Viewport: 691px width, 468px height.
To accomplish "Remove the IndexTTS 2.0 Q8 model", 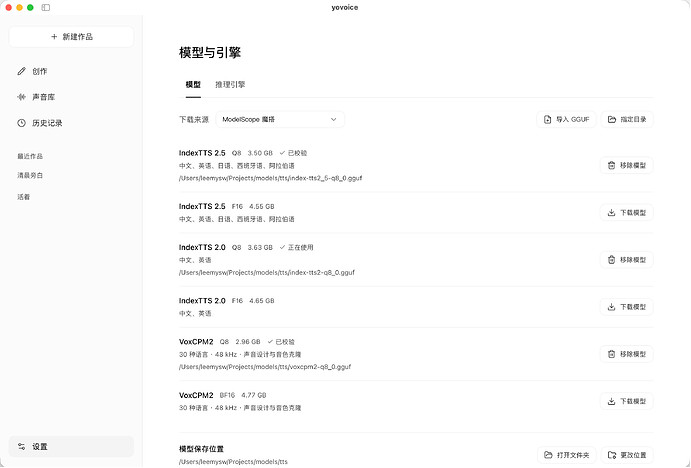I will click(x=627, y=260).
